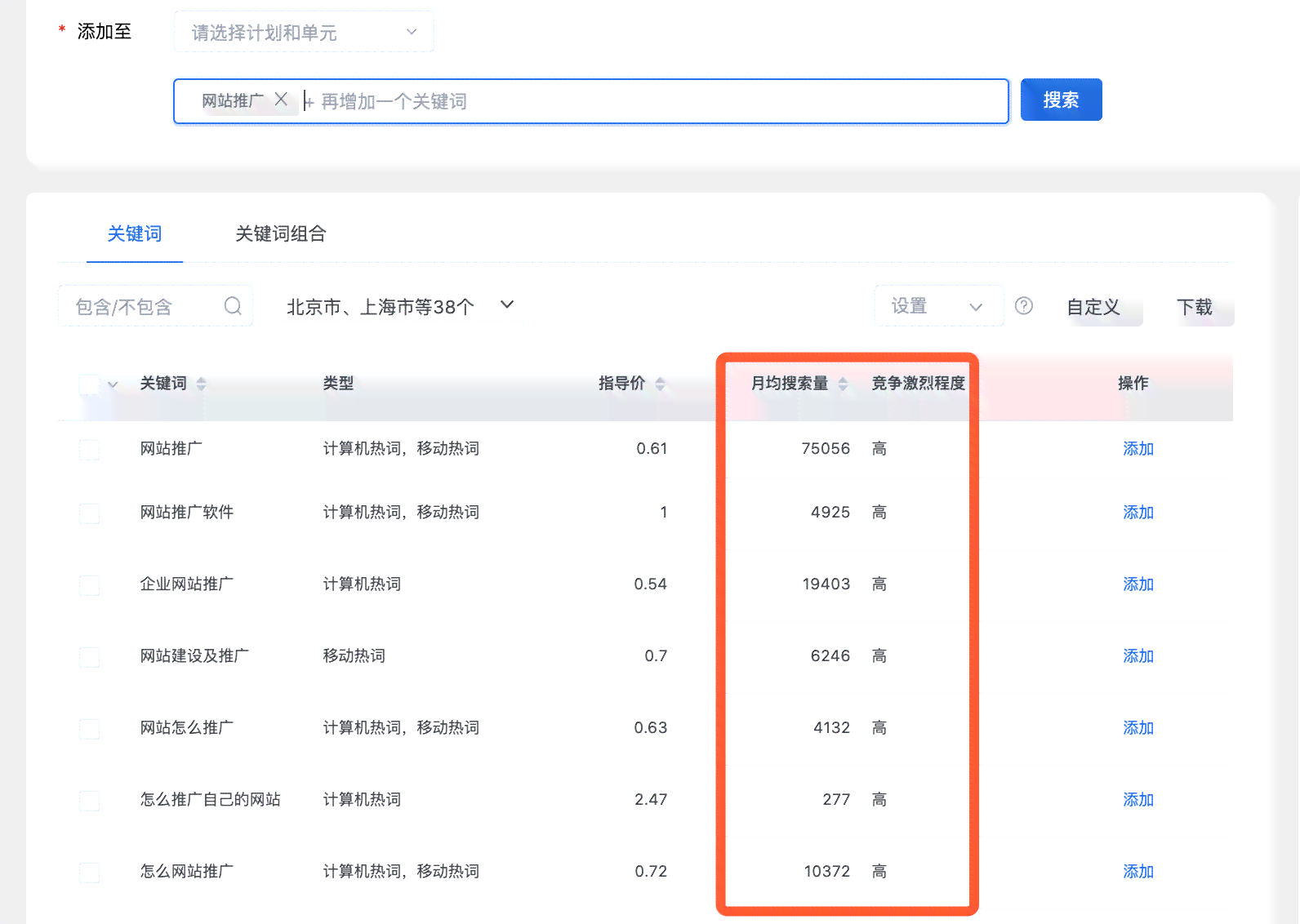The image size is (1300, 924).
Task: Add the 网站推广软件 keyword via 添加
Action: (1138, 513)
